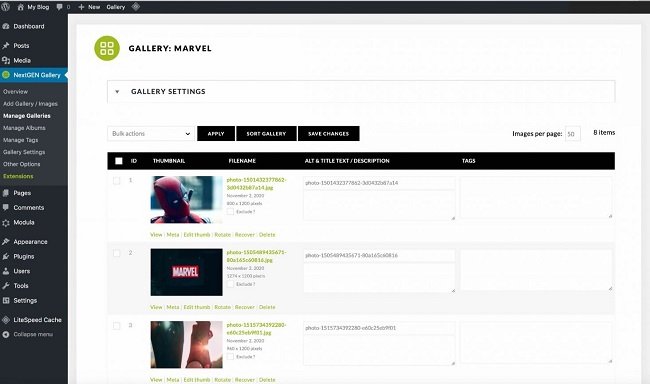Click the Pages sidebar icon
The width and height of the screenshot is (650, 384).
point(6,193)
